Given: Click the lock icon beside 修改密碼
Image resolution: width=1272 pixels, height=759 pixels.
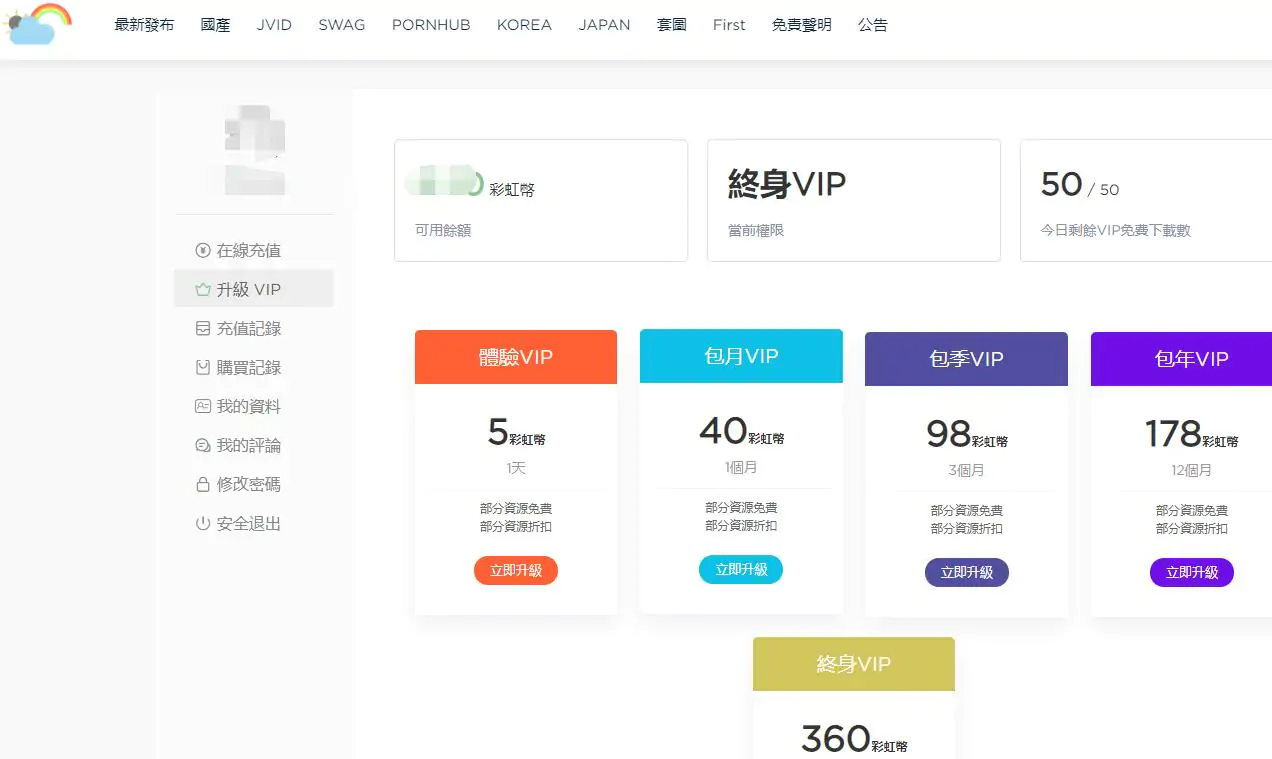Looking at the screenshot, I should 203,485.
